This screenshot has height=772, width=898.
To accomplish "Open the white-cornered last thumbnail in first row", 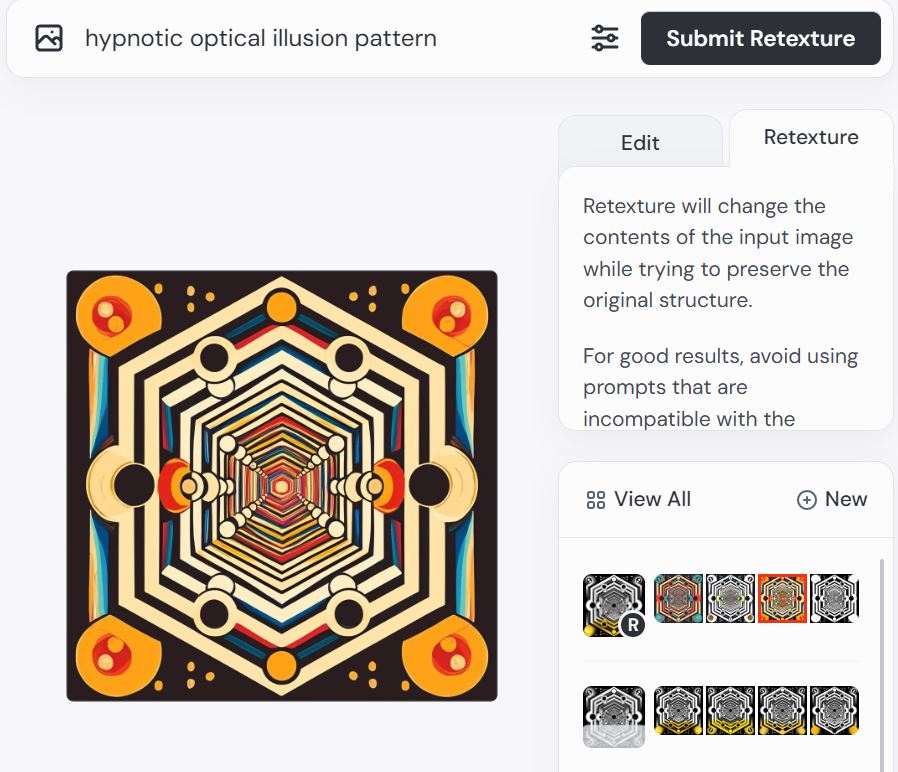I will click(x=834, y=599).
